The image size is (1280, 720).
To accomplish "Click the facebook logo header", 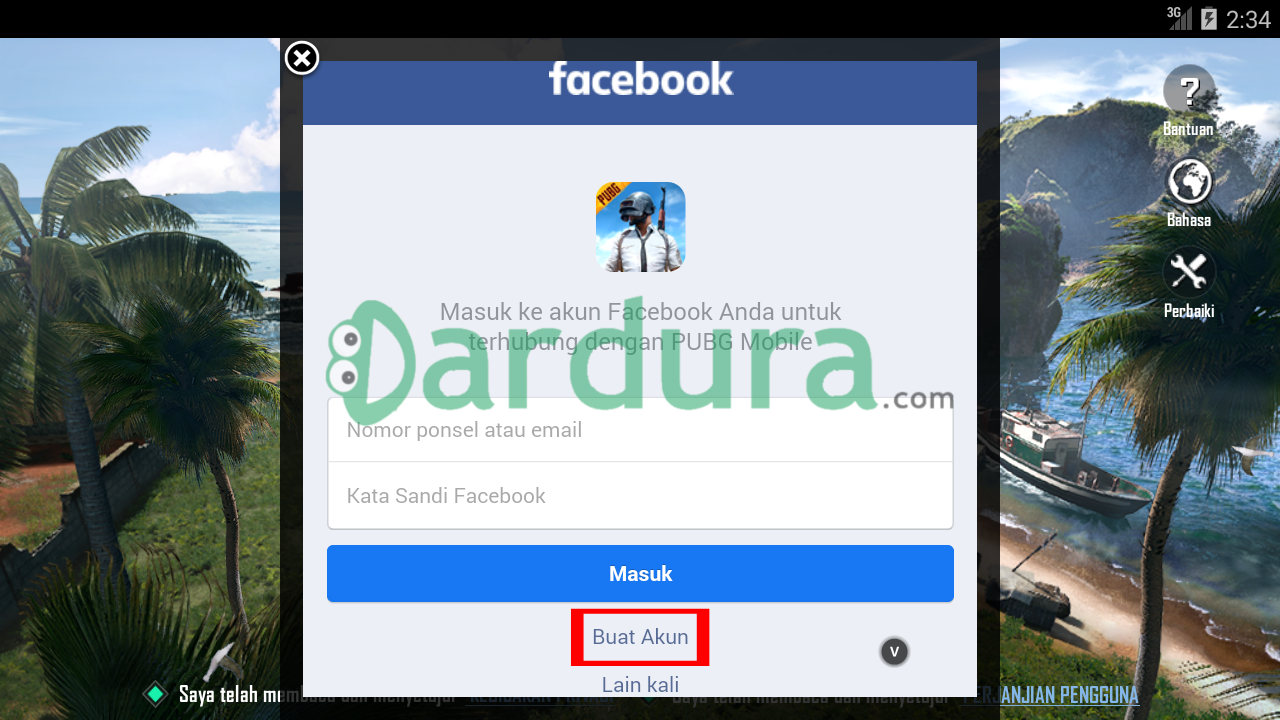I will (x=640, y=80).
